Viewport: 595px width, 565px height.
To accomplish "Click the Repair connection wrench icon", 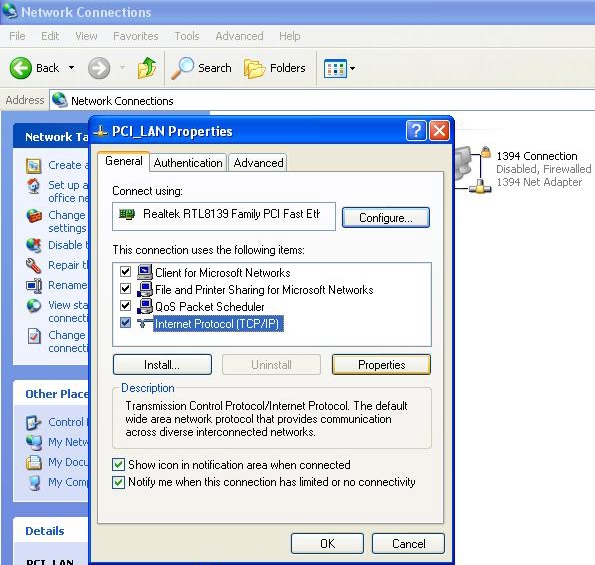I will (33, 265).
